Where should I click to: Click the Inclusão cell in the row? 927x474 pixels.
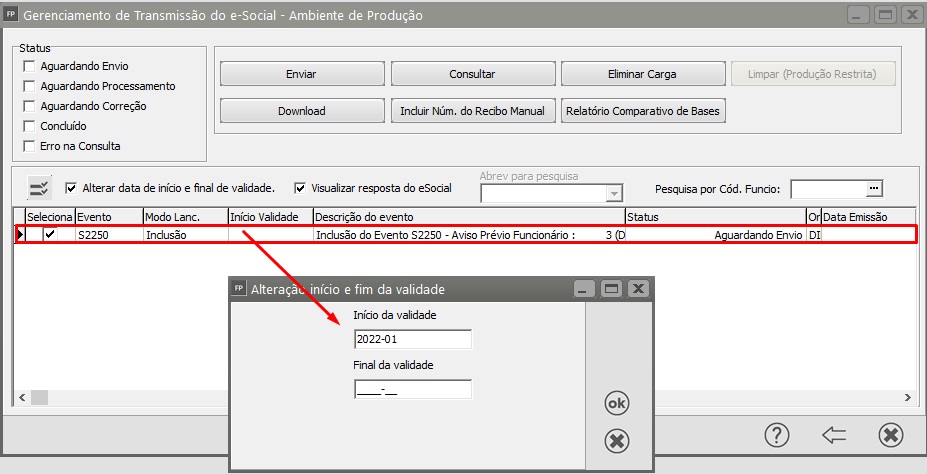(186, 235)
